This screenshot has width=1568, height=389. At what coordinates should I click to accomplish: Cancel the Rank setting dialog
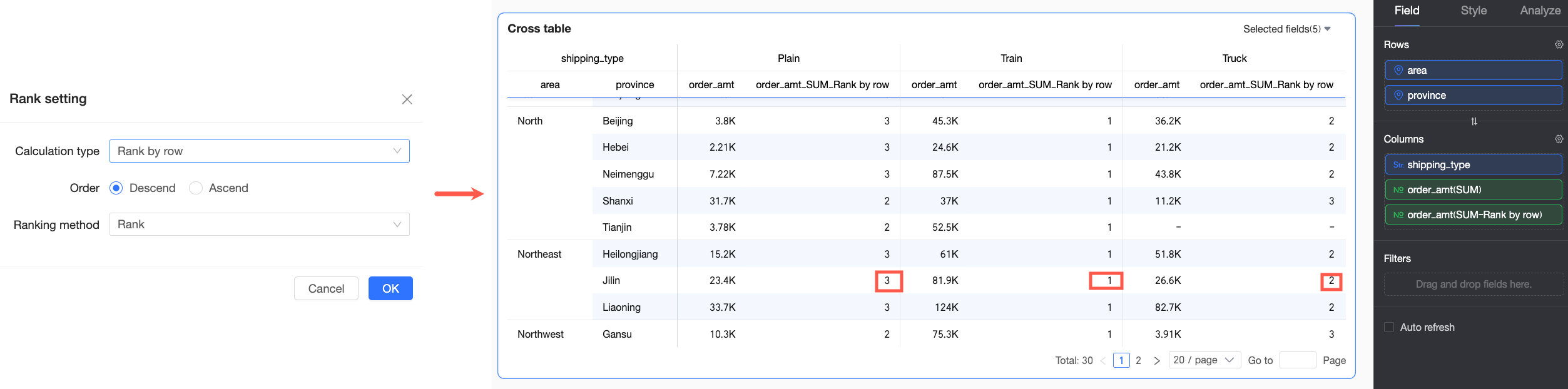326,288
